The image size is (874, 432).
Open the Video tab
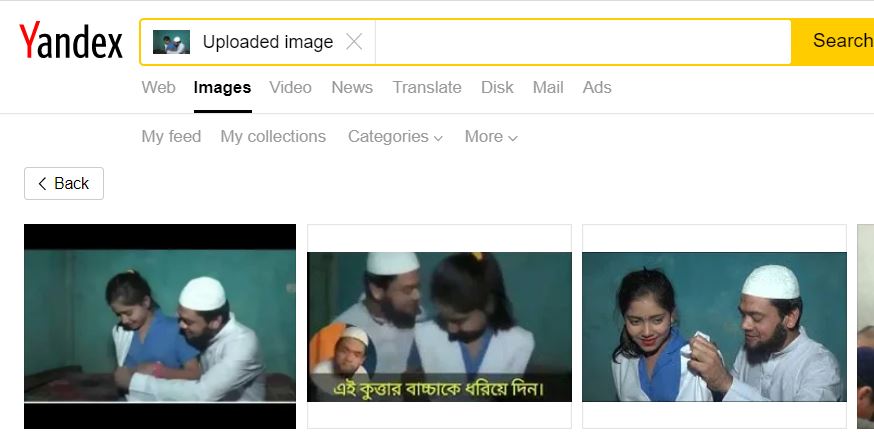(x=290, y=88)
